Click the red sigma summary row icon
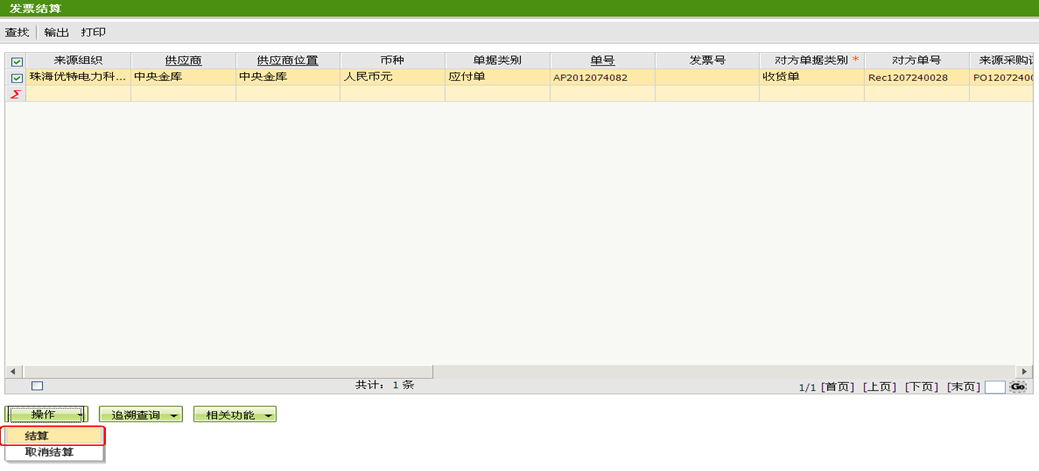The width and height of the screenshot is (1039, 471). (16, 94)
